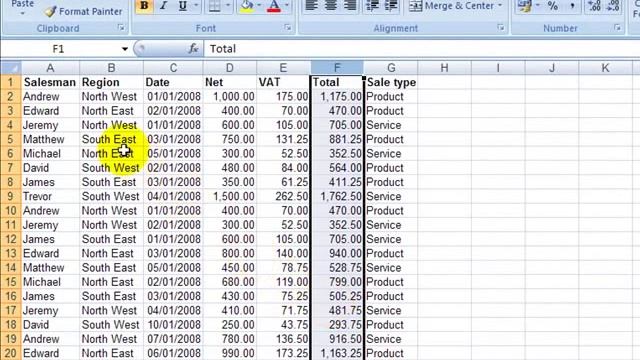The width and height of the screenshot is (640, 360).
Task: Toggle Underline formatting
Action: tap(182, 6)
